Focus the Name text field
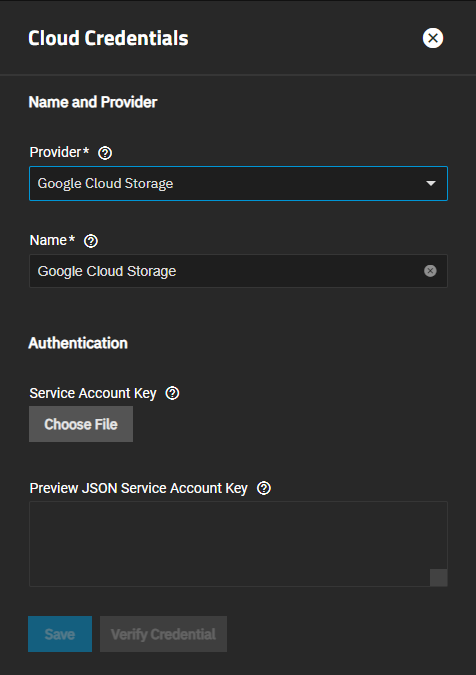This screenshot has height=675, width=476. click(238, 271)
